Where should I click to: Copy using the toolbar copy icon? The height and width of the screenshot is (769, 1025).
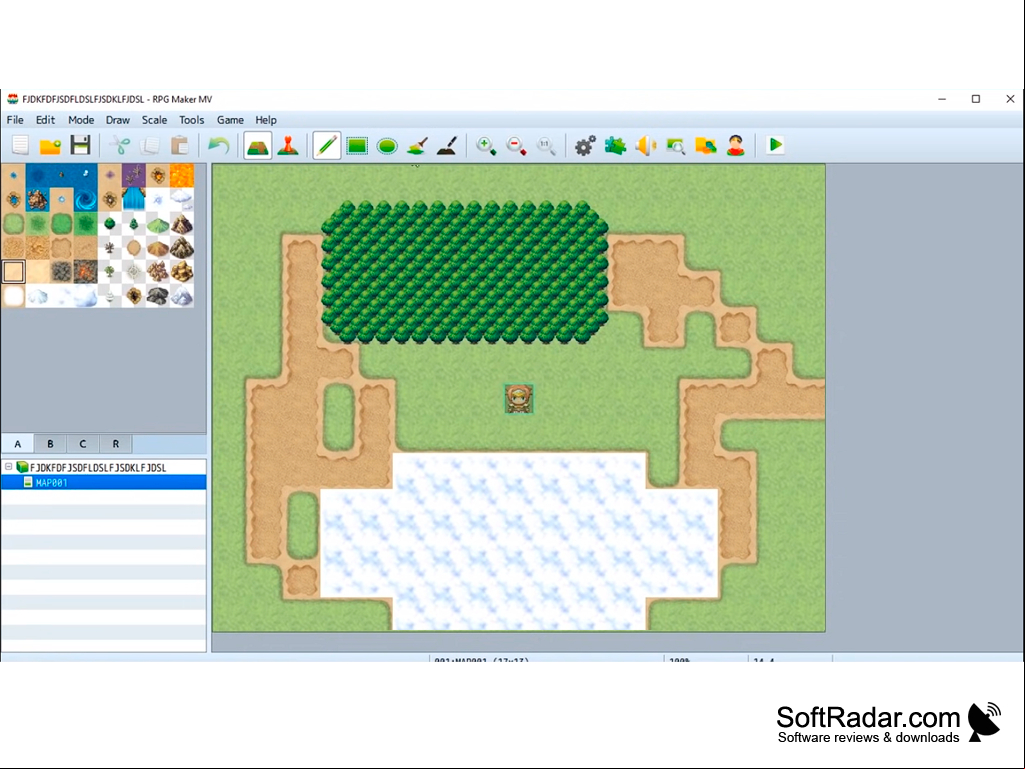point(150,145)
